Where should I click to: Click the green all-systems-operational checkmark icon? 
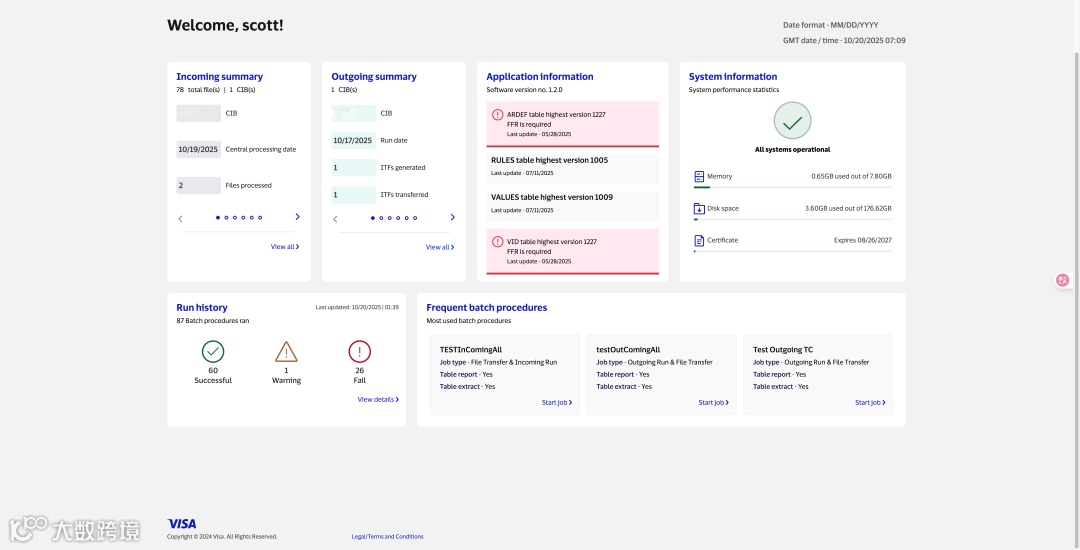point(792,122)
